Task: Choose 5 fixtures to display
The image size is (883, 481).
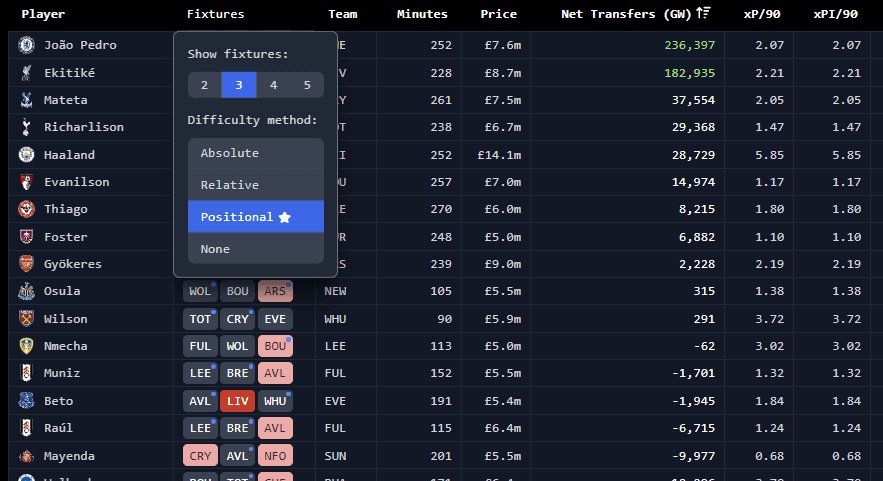Action: coord(307,85)
